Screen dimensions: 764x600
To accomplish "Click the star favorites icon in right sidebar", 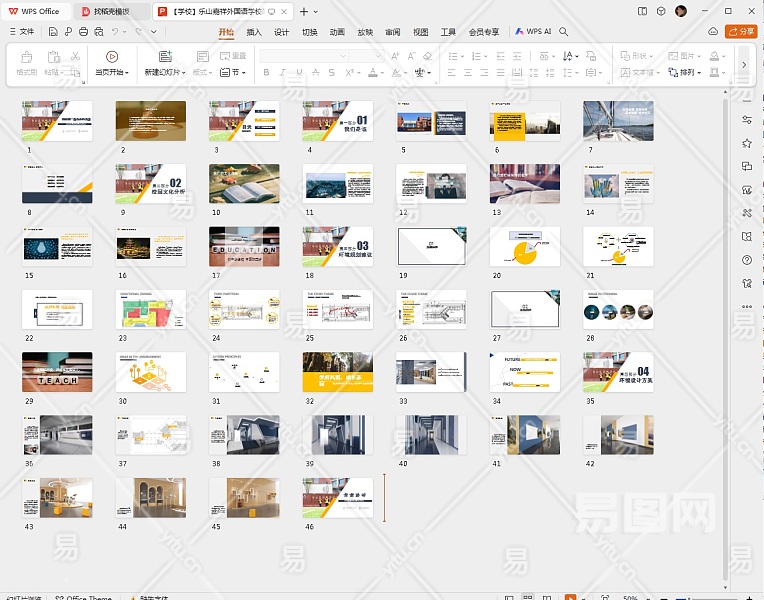I will pos(746,143).
